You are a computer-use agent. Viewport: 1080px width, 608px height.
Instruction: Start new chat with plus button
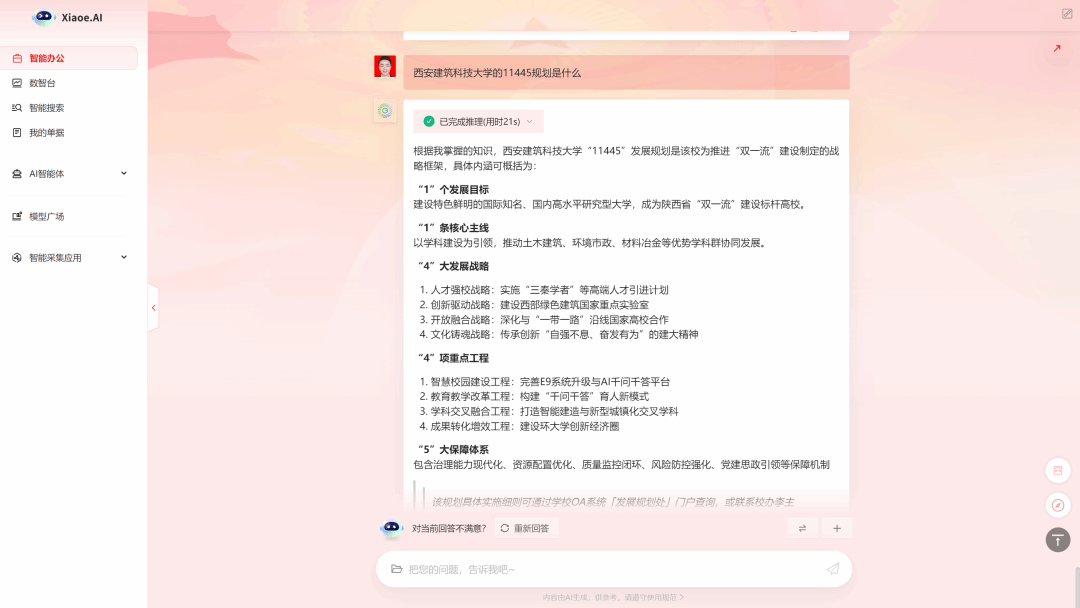837,528
